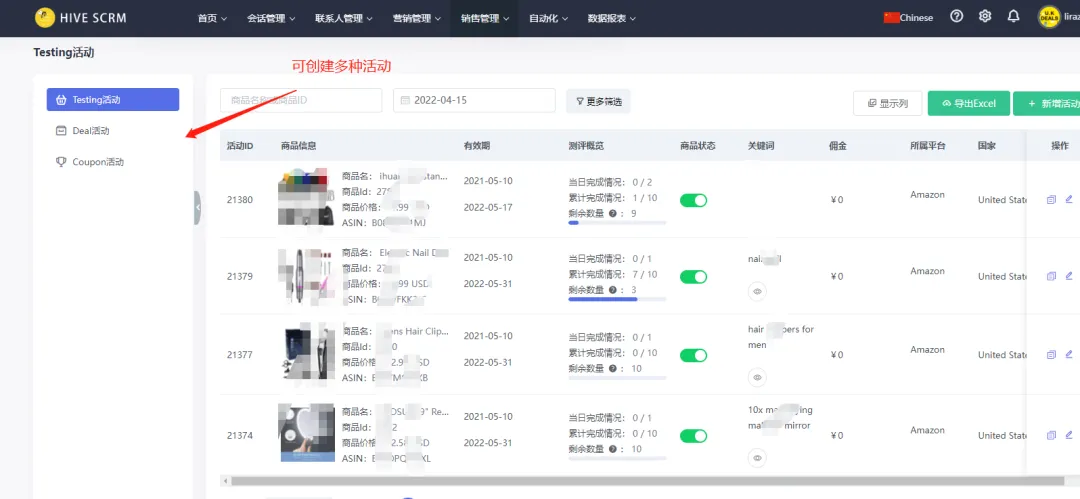Viewport: 1080px width, 499px height.
Task: Open the notifications bell
Action: [x=1013, y=17]
